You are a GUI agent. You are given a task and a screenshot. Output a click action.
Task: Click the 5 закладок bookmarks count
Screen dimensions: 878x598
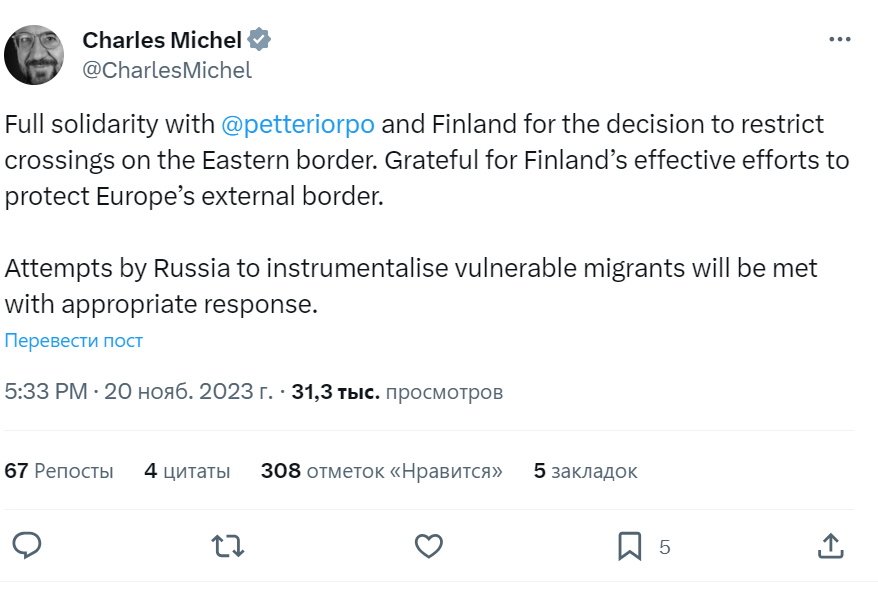(x=585, y=471)
